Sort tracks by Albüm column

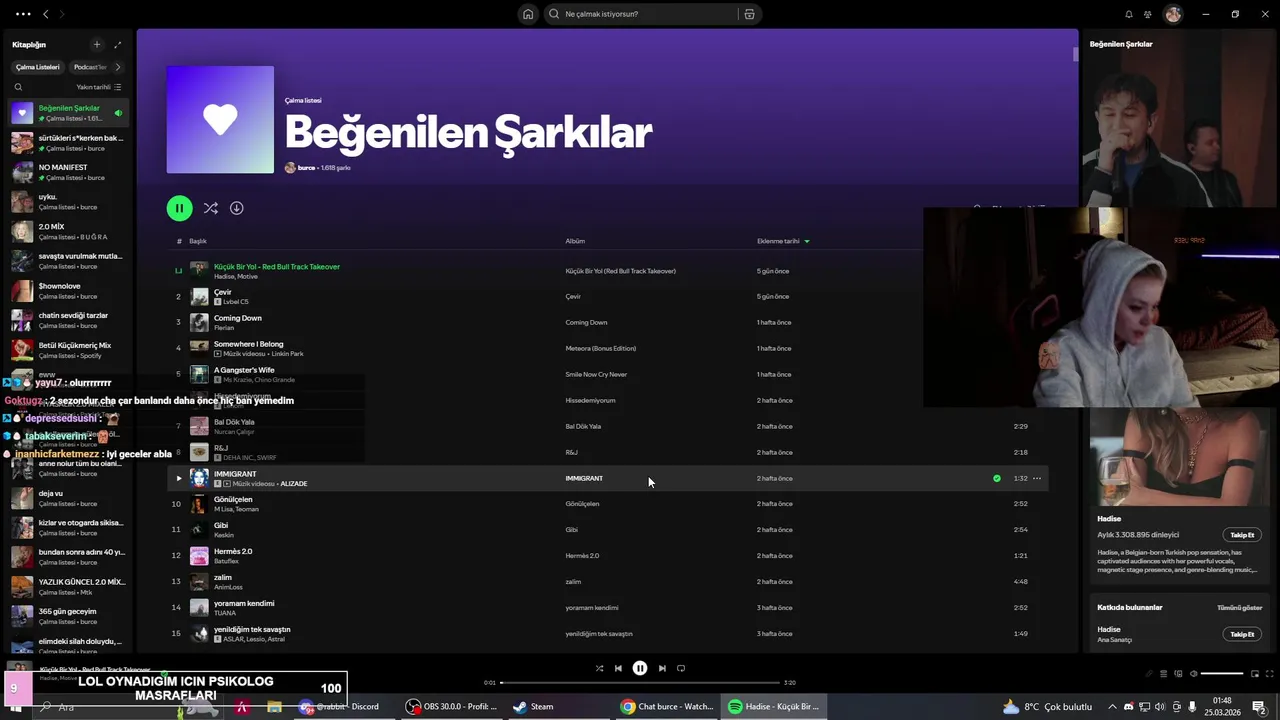(x=575, y=241)
